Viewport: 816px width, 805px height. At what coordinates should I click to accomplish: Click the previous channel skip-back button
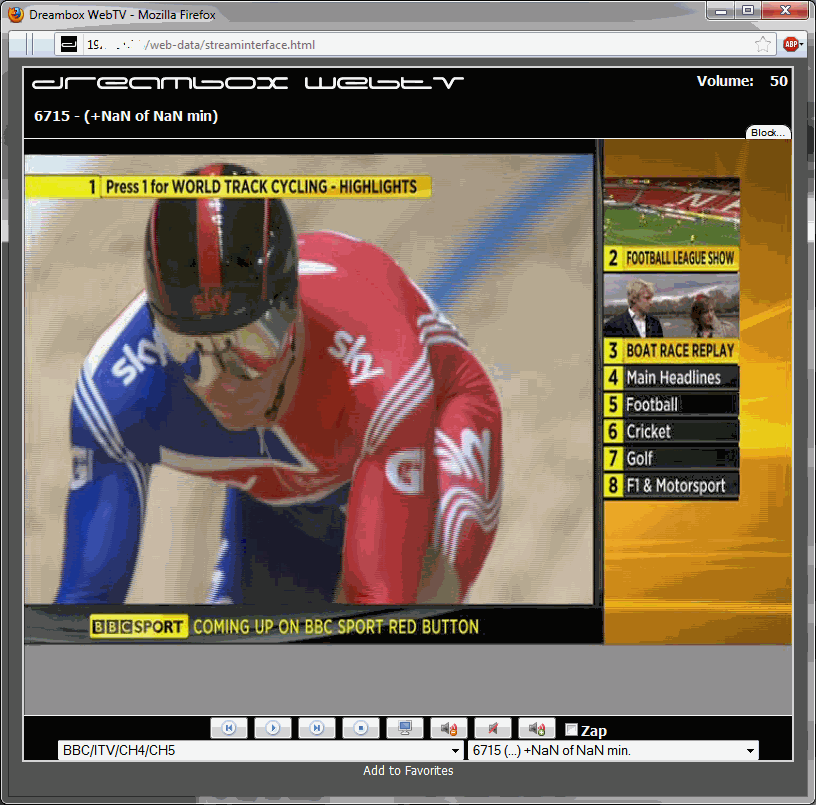tap(229, 727)
